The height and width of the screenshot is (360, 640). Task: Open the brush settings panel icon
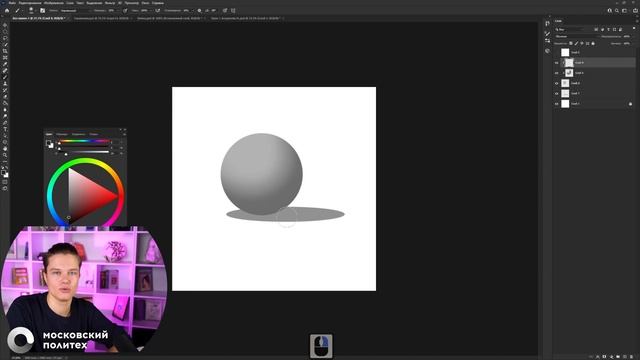[x=42, y=11]
